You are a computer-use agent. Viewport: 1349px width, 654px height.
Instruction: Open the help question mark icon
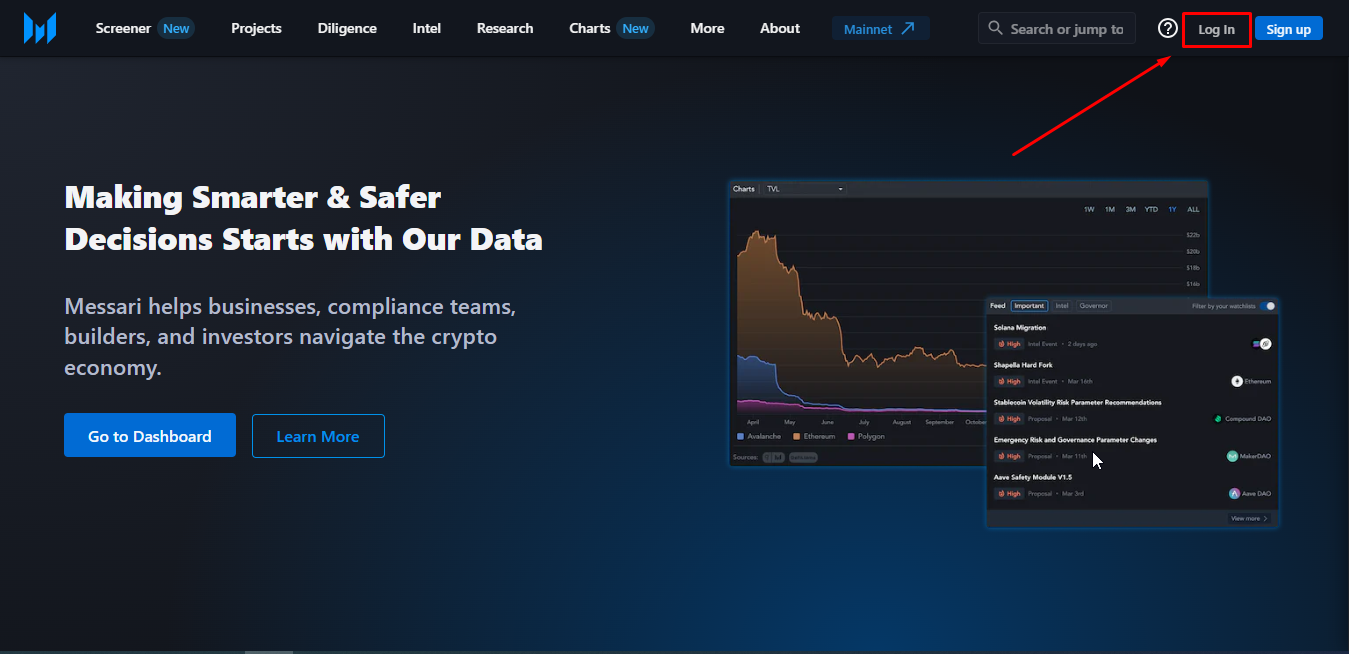(x=1167, y=28)
